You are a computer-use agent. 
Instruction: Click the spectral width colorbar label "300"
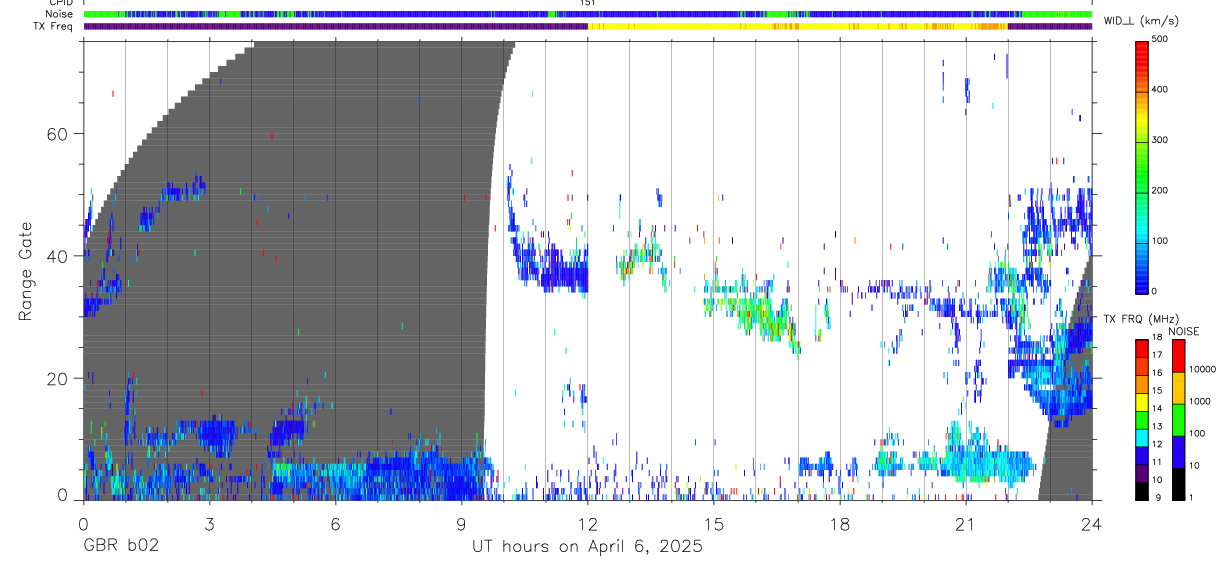click(x=1161, y=140)
